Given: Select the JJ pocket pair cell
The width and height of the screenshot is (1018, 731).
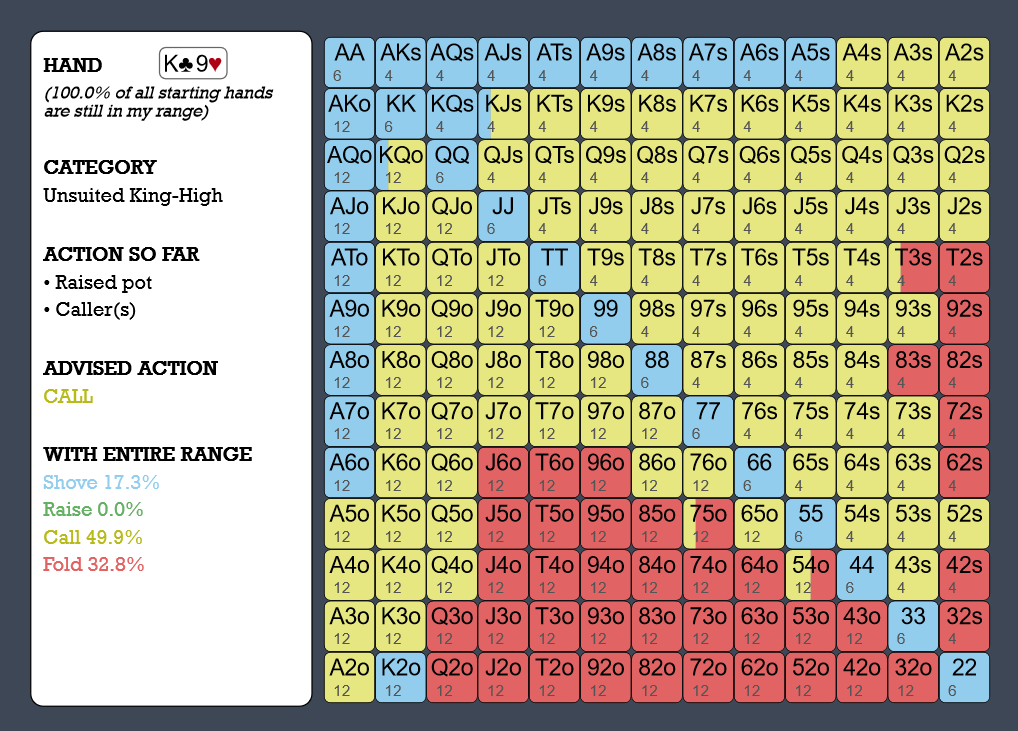Looking at the screenshot, I should (503, 216).
